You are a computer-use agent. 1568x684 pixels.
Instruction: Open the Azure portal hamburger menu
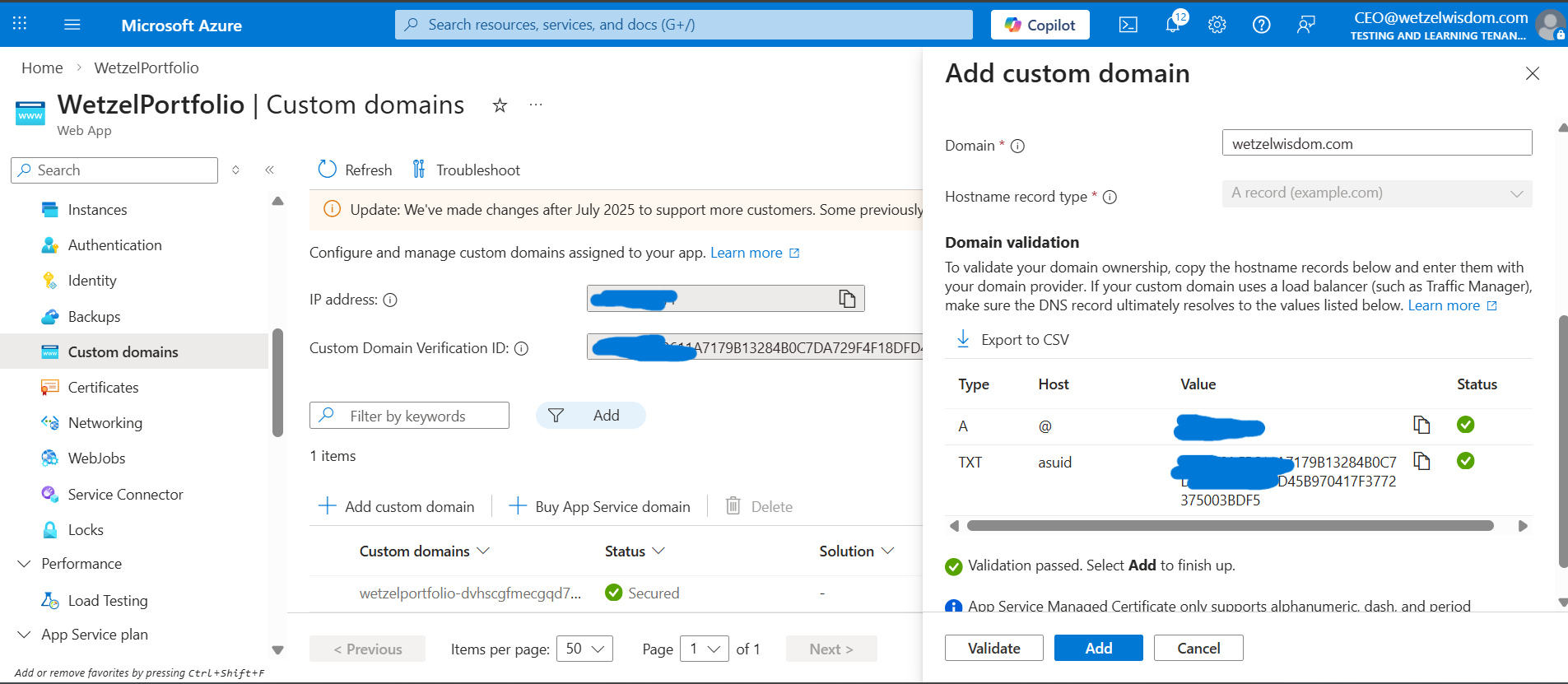coord(72,25)
